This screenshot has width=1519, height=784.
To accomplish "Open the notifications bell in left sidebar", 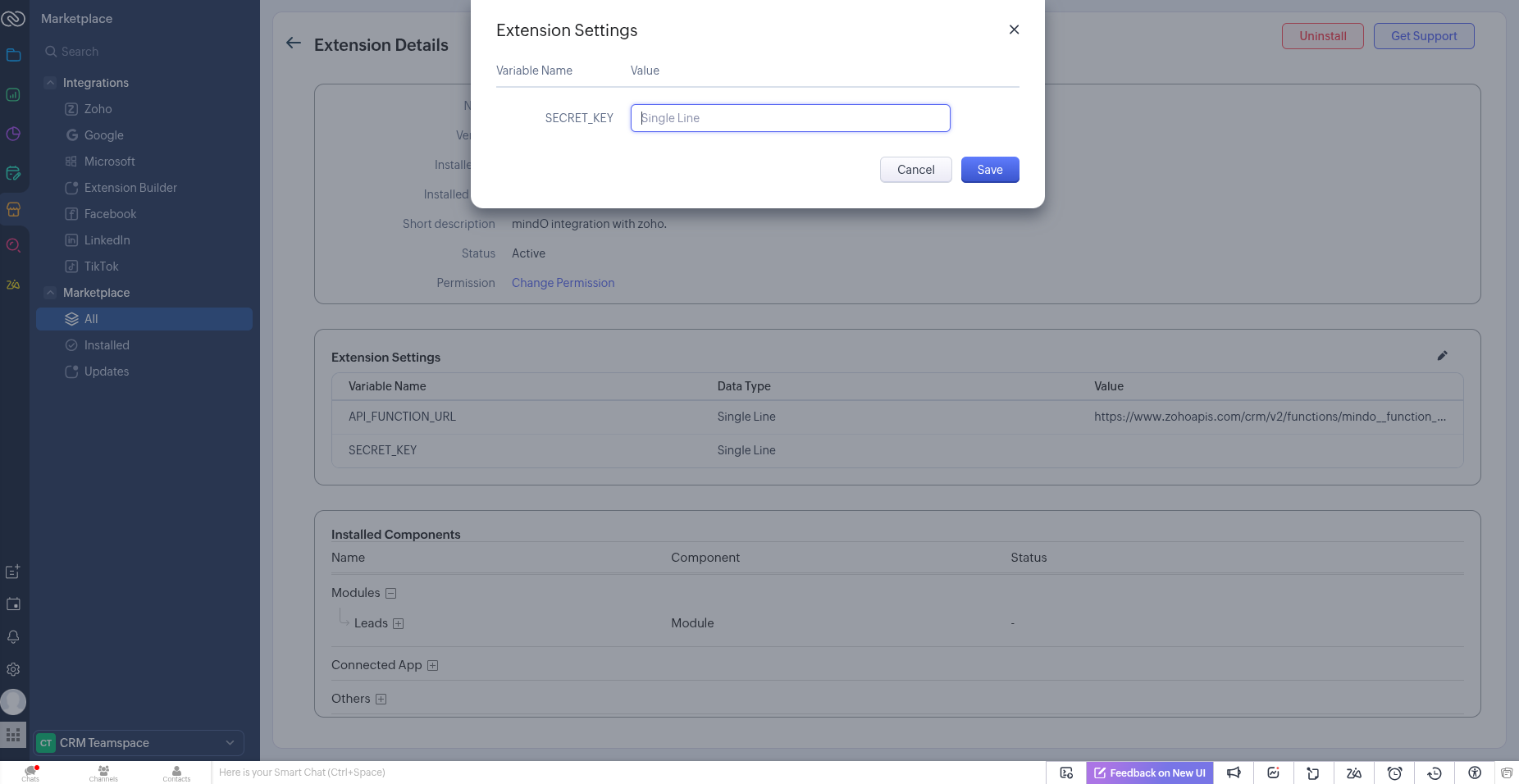I will tap(13, 637).
